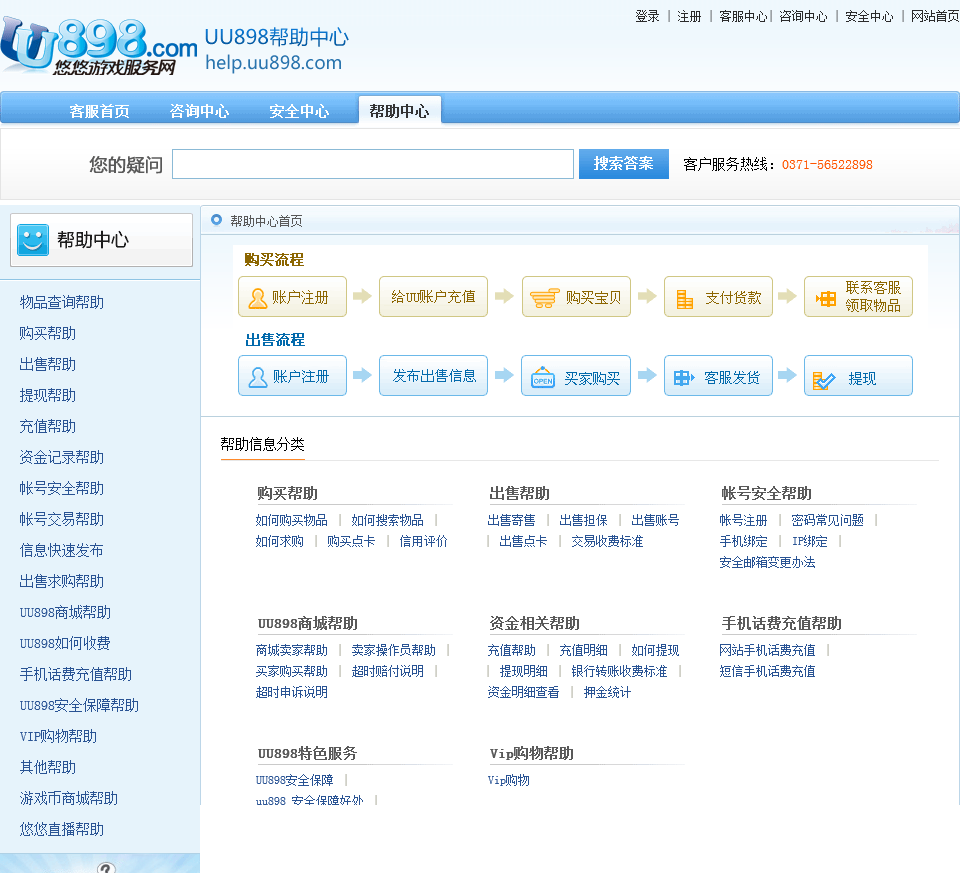Open 游戏币商城帮助 in the sidebar

(x=69, y=798)
